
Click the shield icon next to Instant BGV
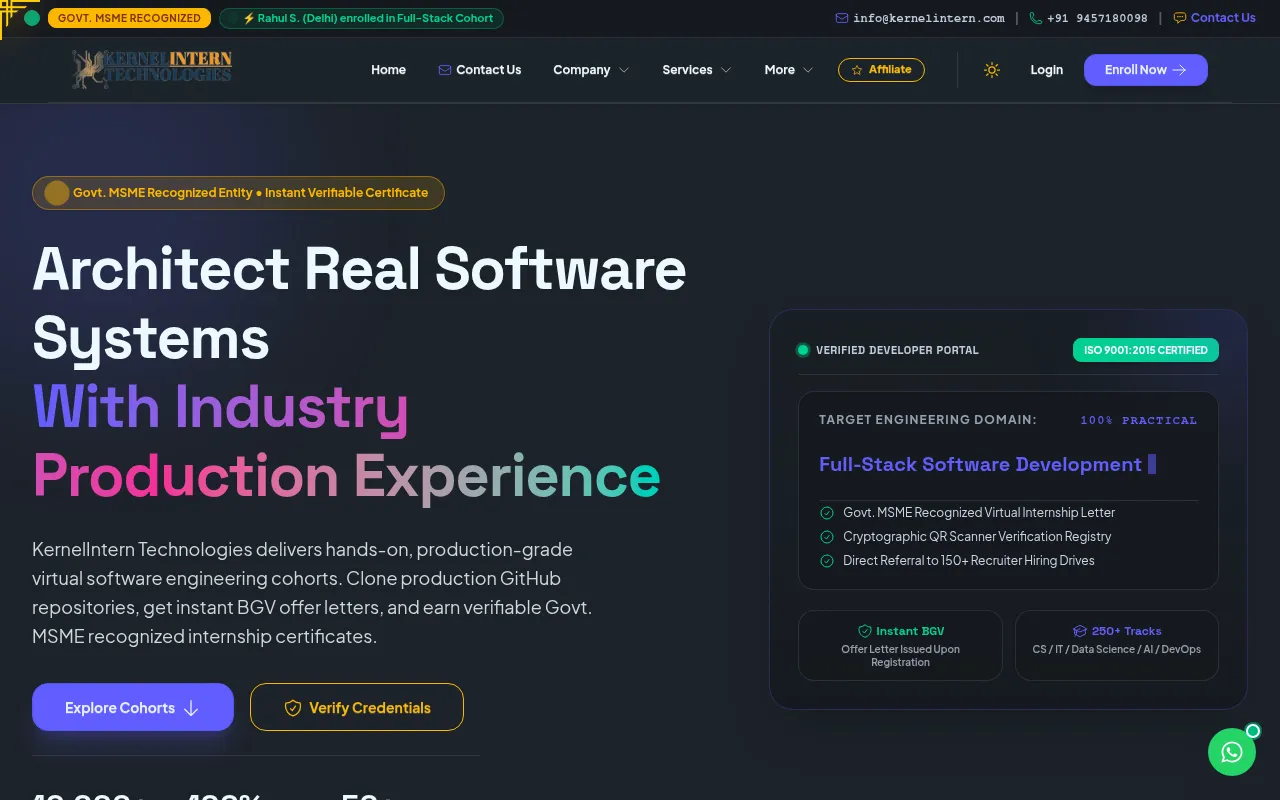(x=865, y=631)
